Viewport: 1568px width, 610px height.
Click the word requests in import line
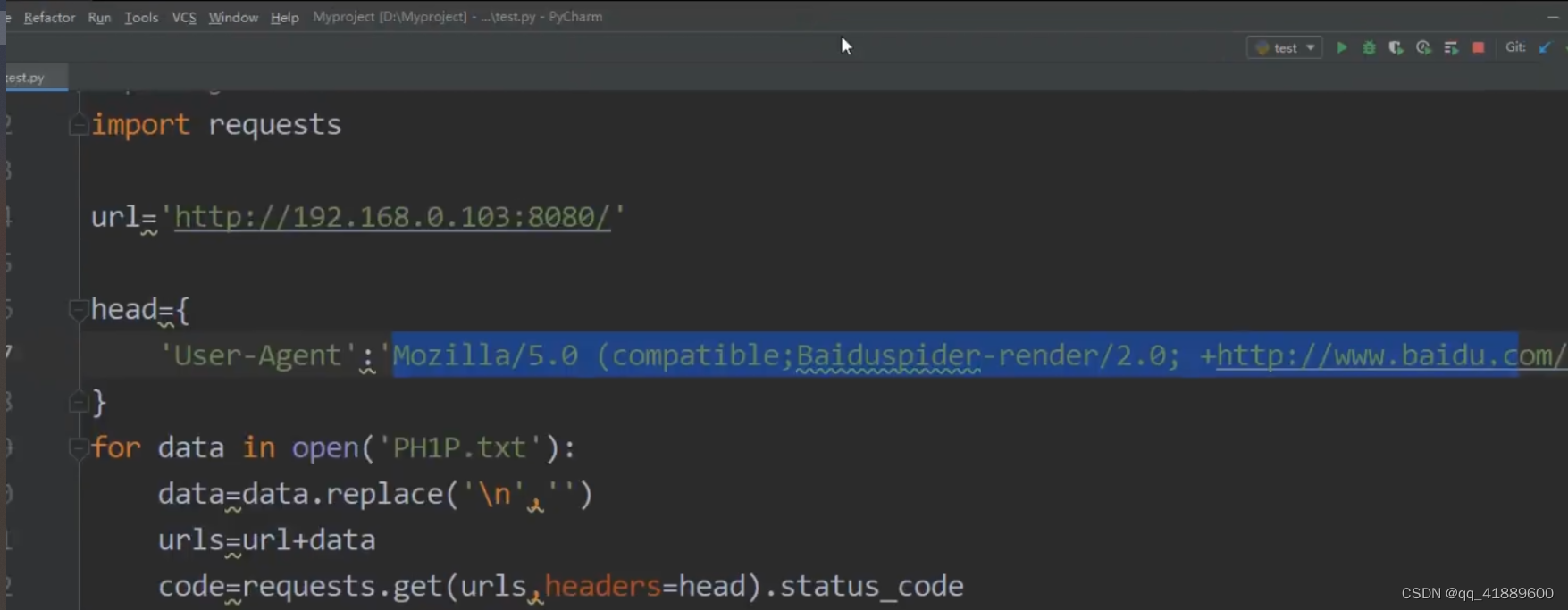click(274, 125)
